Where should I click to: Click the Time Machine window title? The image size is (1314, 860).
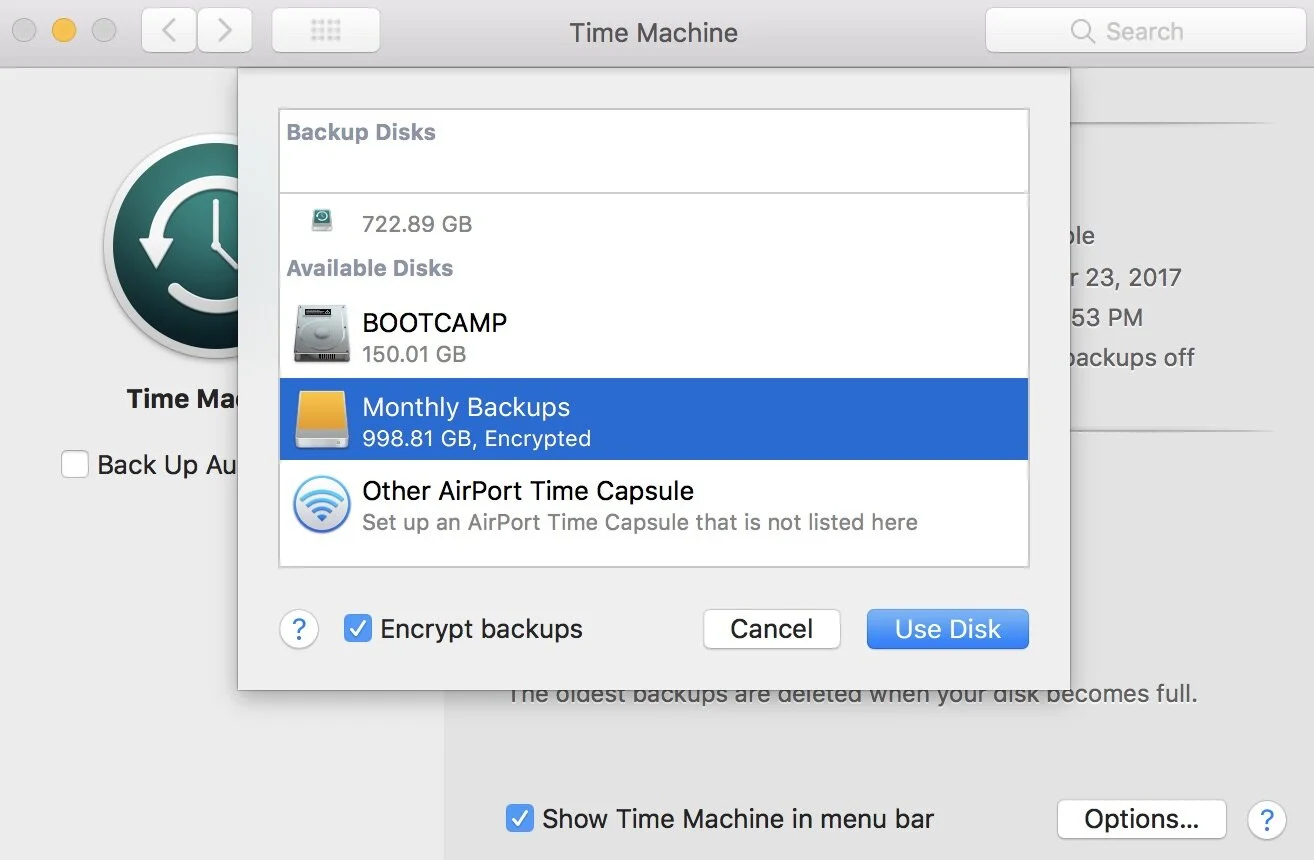coord(654,32)
